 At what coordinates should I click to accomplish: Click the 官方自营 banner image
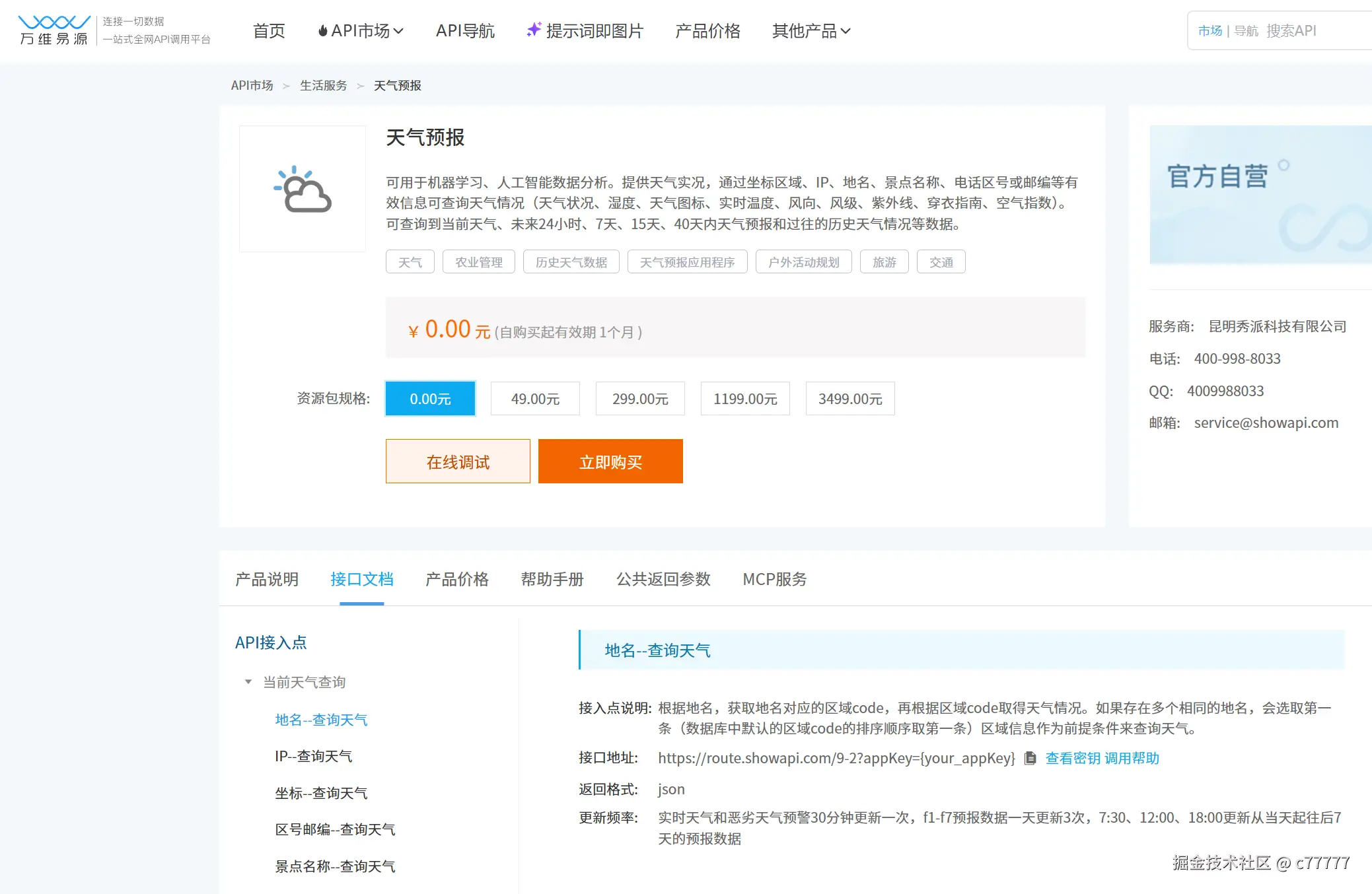(1260, 195)
